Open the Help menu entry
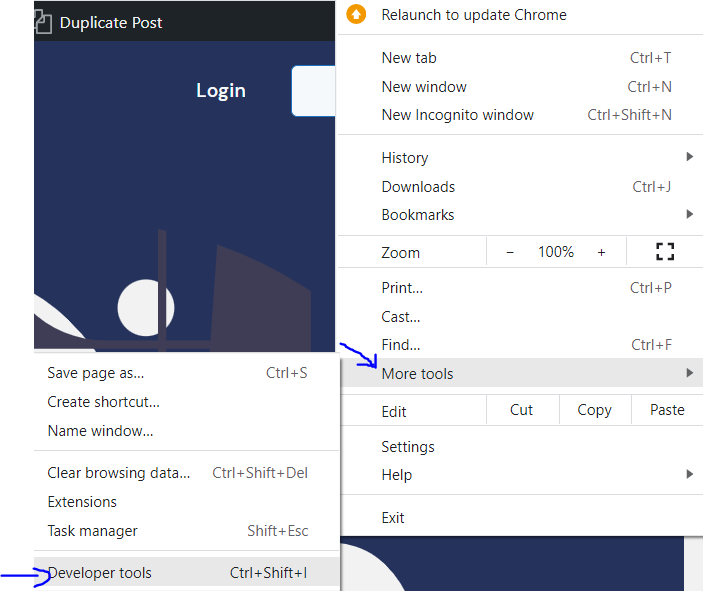This screenshot has width=703, height=591. point(520,474)
